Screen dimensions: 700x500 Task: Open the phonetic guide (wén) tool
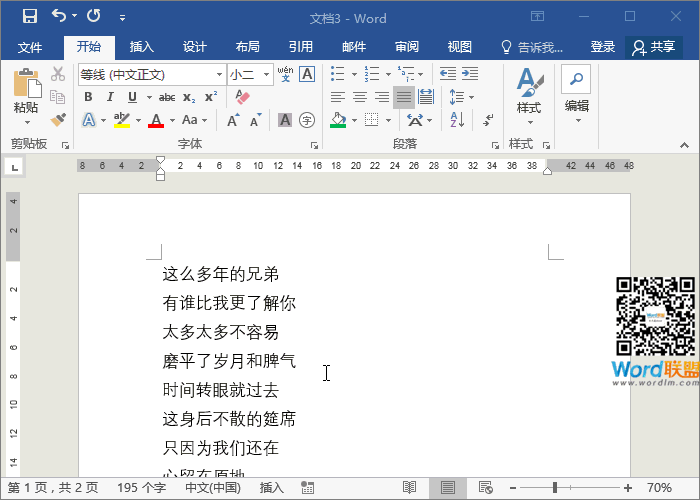point(285,74)
